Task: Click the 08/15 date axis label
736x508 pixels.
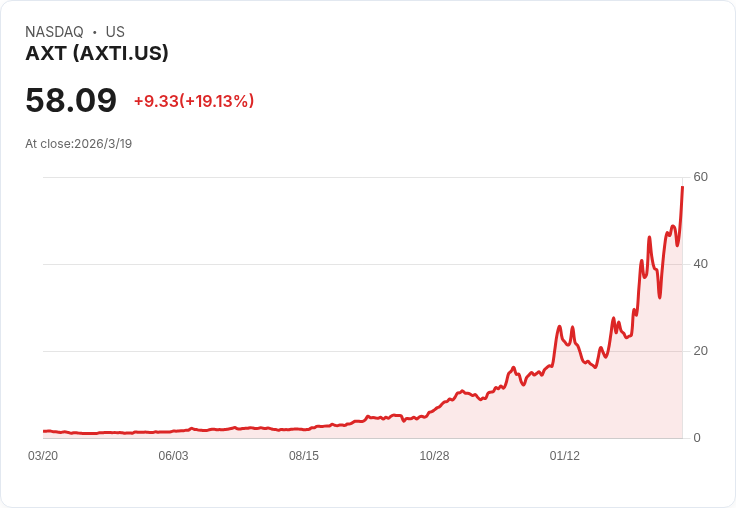Action: point(304,456)
